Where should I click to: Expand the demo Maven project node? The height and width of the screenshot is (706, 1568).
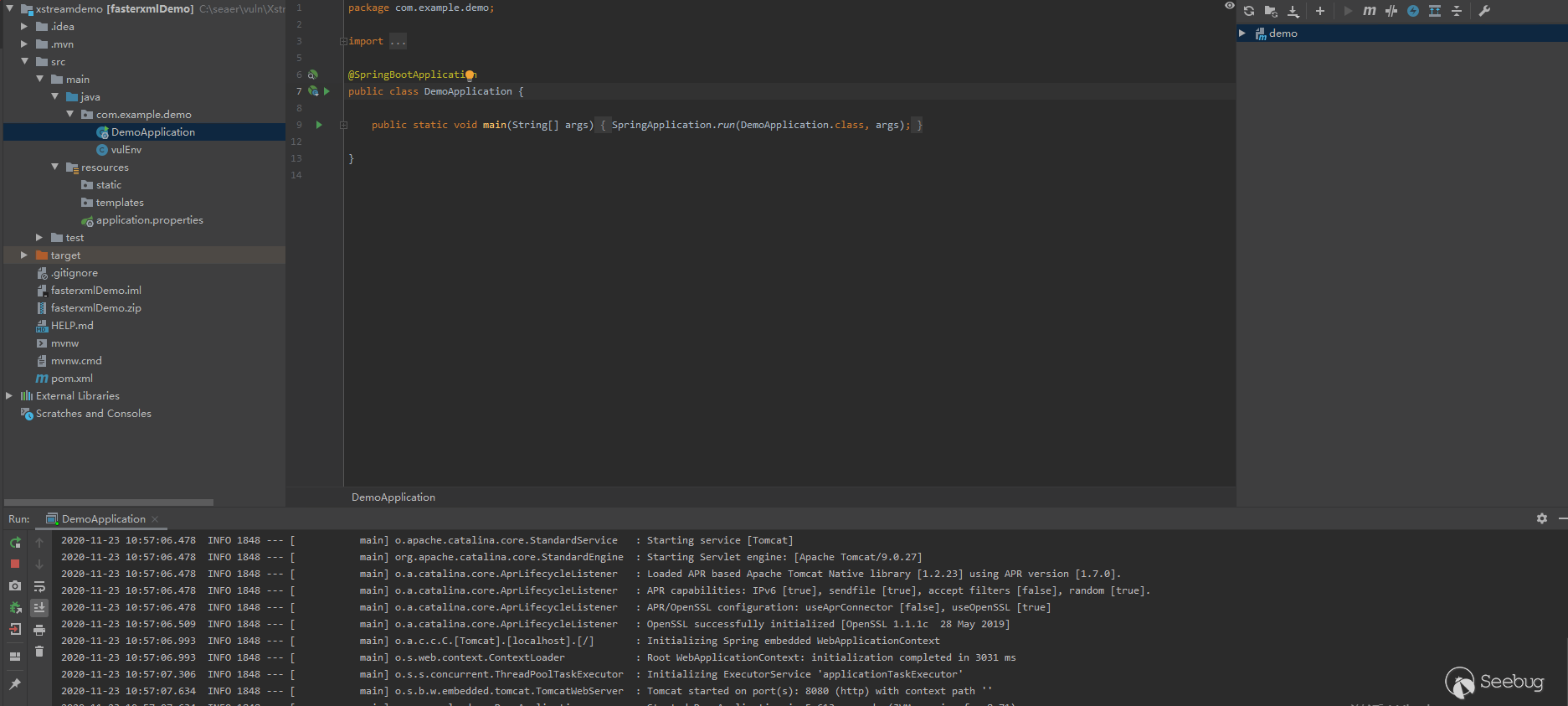pyautogui.click(x=1242, y=33)
